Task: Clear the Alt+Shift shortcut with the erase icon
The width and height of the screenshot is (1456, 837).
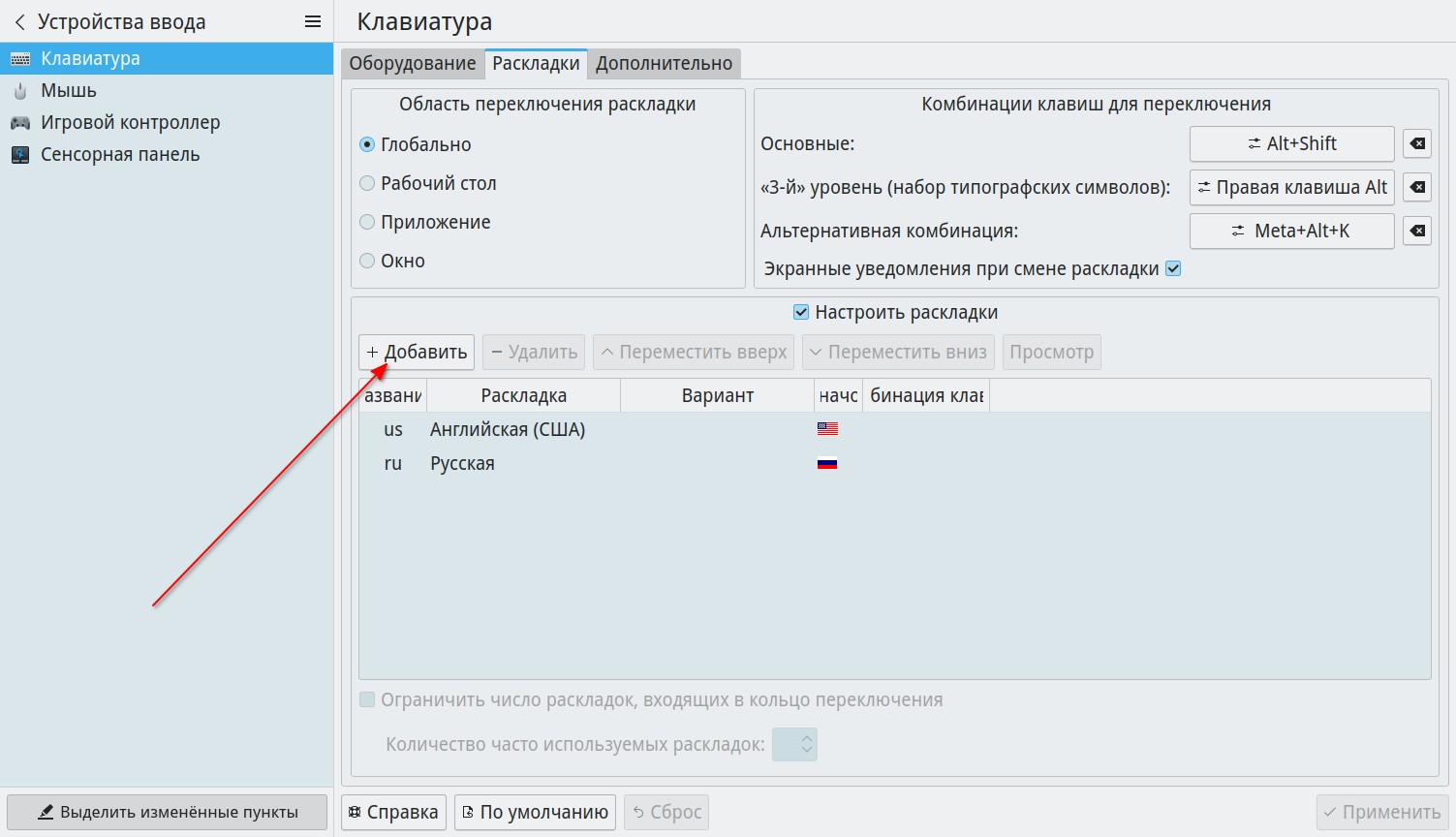Action: [x=1416, y=144]
